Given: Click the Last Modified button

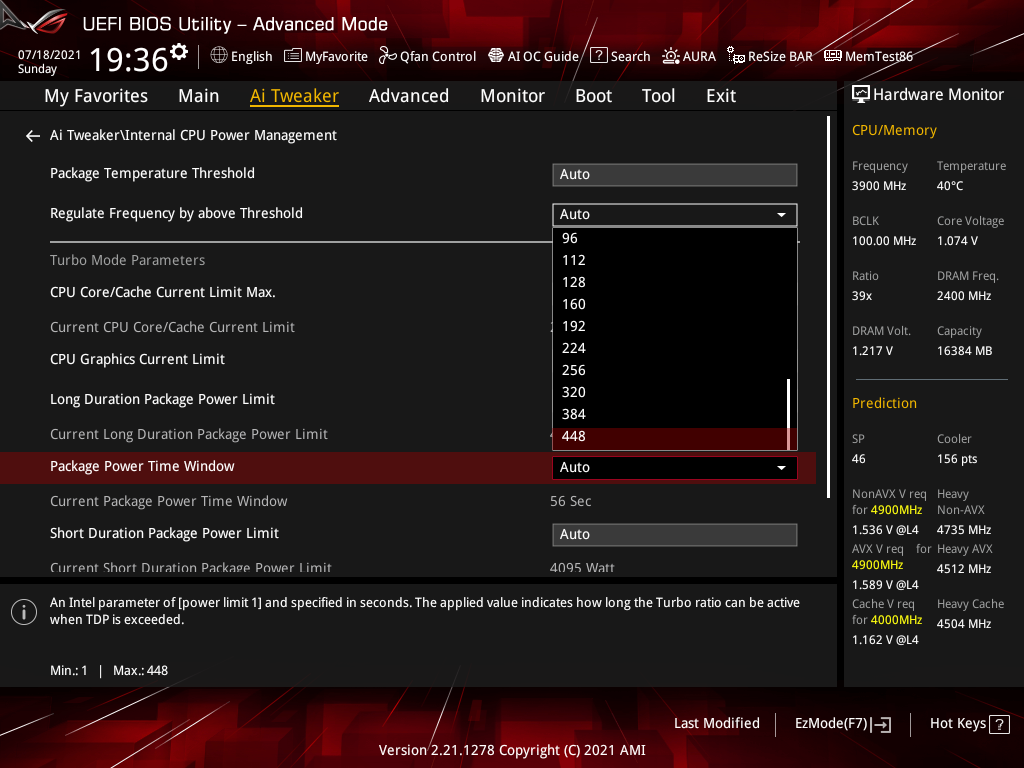Looking at the screenshot, I should 716,723.
